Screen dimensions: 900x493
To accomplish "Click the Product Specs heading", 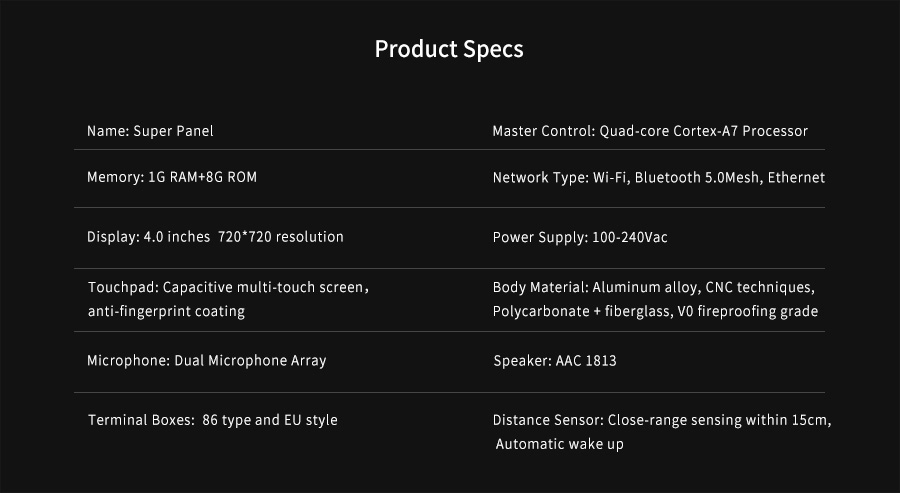I will pyautogui.click(x=449, y=49).
